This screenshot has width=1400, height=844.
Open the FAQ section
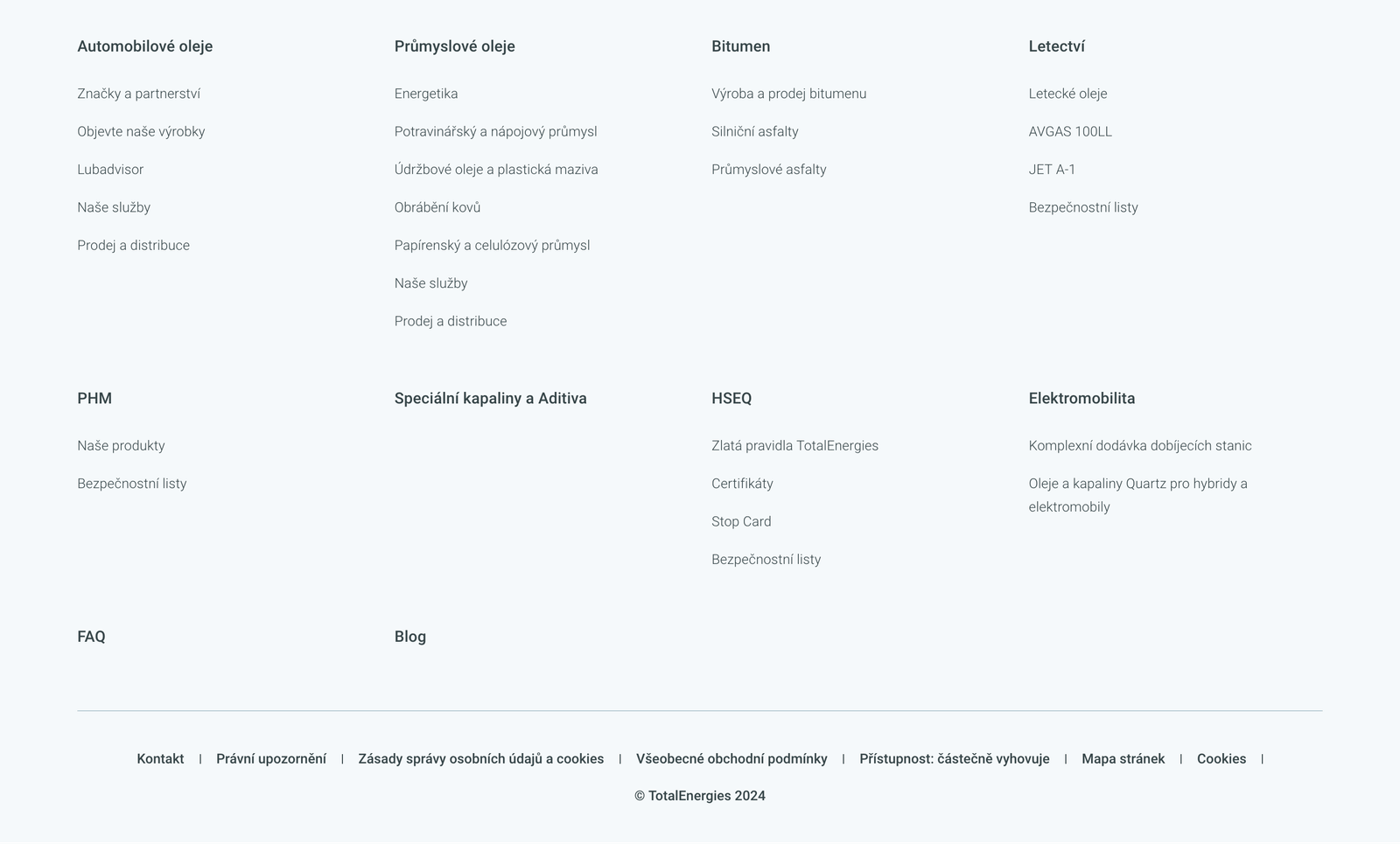point(91,637)
